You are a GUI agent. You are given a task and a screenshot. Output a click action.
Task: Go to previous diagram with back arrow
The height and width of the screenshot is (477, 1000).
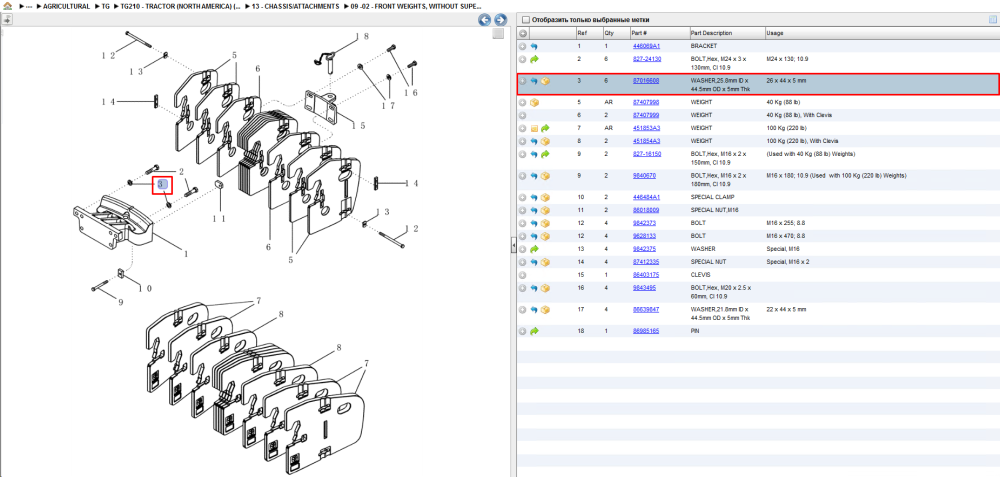coord(485,20)
